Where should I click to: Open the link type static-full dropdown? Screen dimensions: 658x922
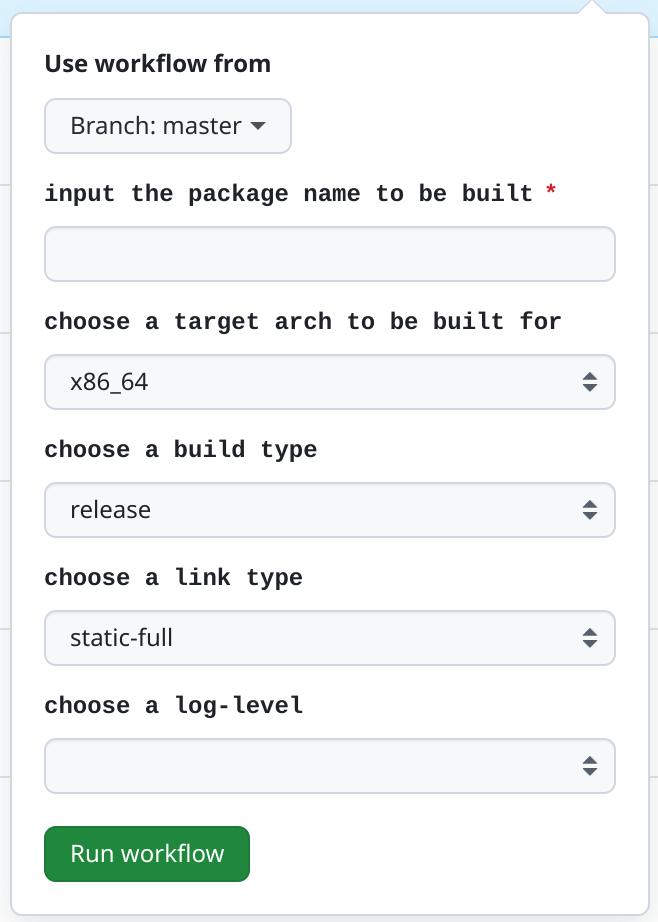click(x=329, y=638)
